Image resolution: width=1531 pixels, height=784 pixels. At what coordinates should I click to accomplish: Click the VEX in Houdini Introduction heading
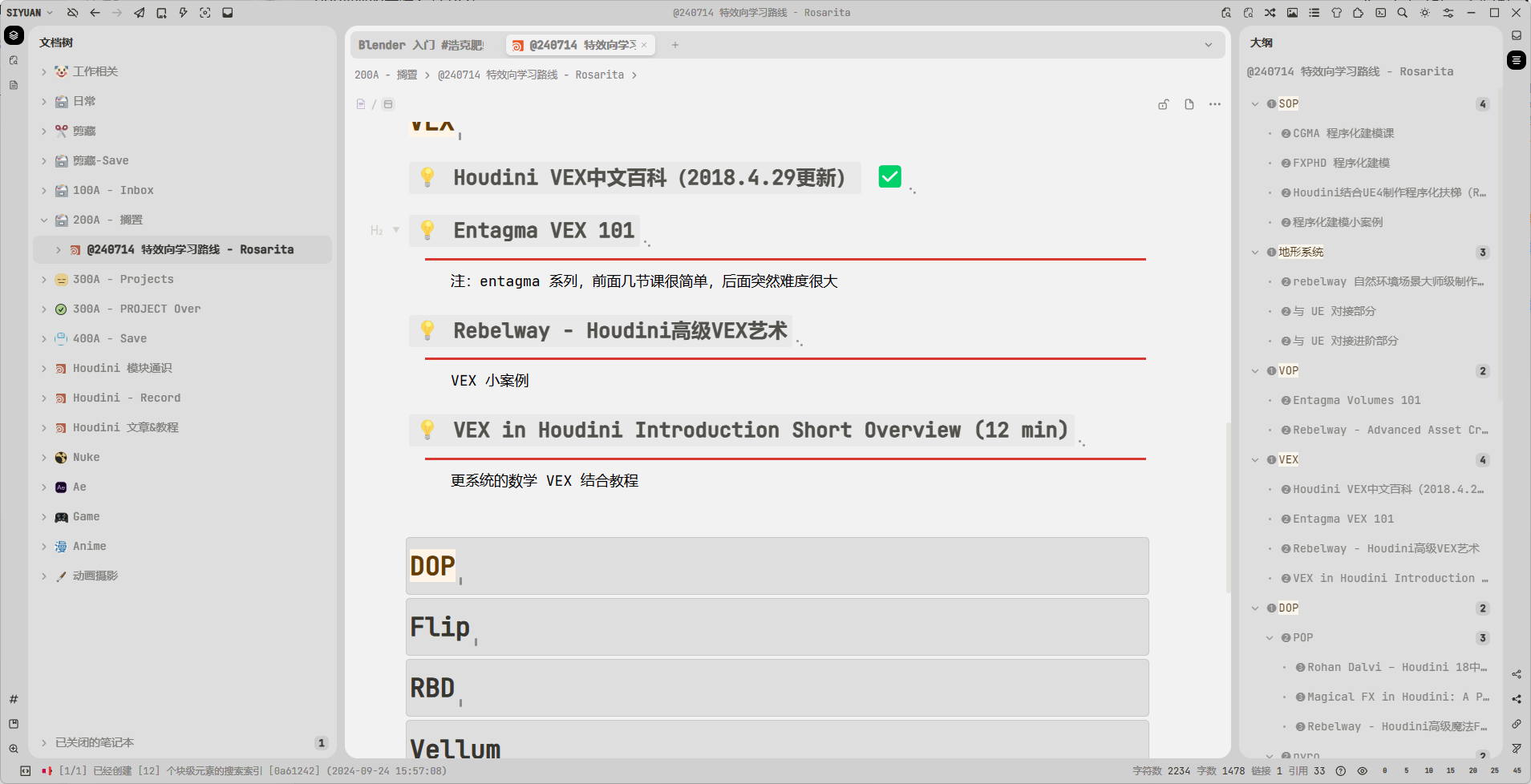click(x=760, y=430)
